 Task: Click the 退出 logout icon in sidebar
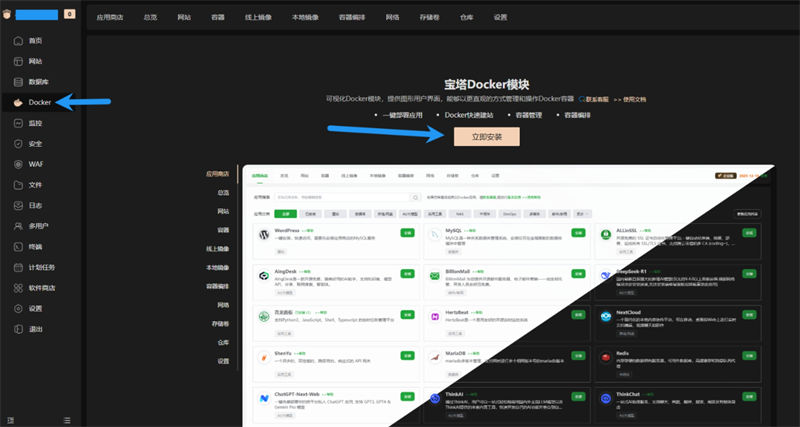[x=17, y=329]
